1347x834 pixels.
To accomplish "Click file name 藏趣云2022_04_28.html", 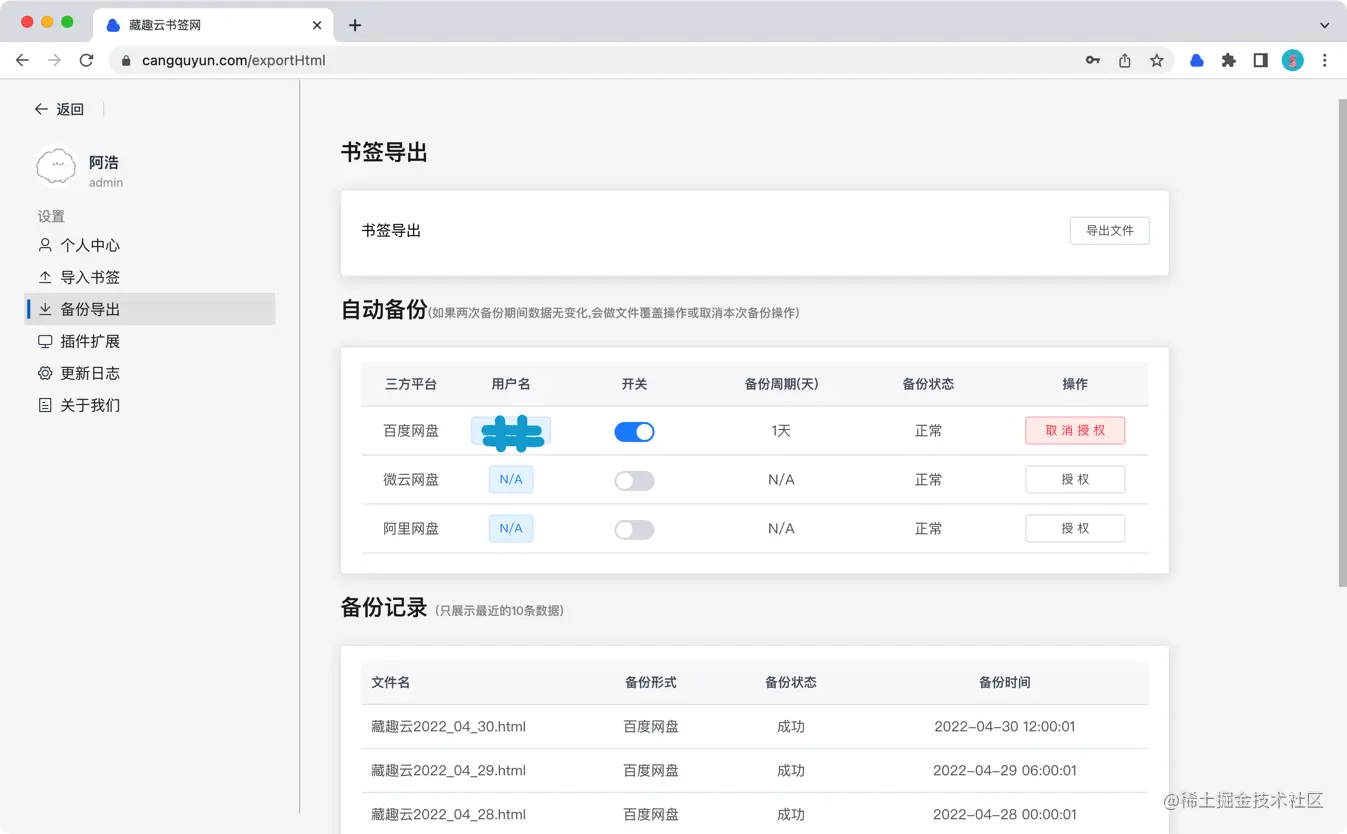I will pos(448,814).
